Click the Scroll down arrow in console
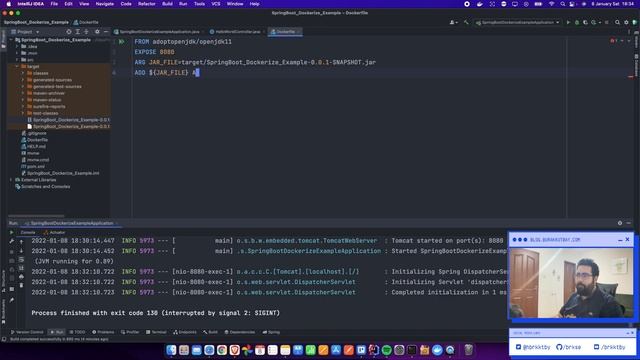 pos(21,251)
